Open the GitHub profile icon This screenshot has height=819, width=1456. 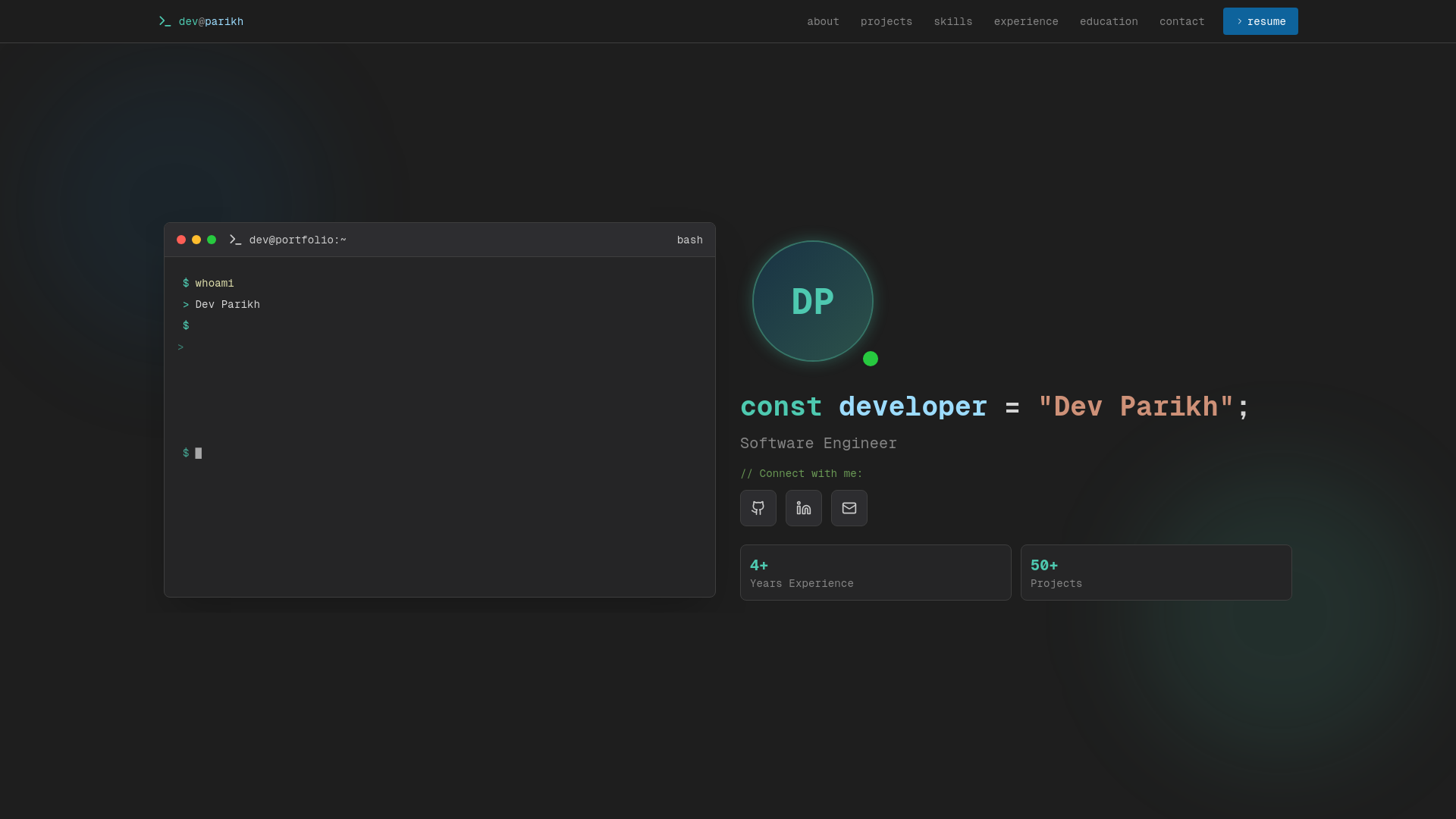(x=758, y=508)
